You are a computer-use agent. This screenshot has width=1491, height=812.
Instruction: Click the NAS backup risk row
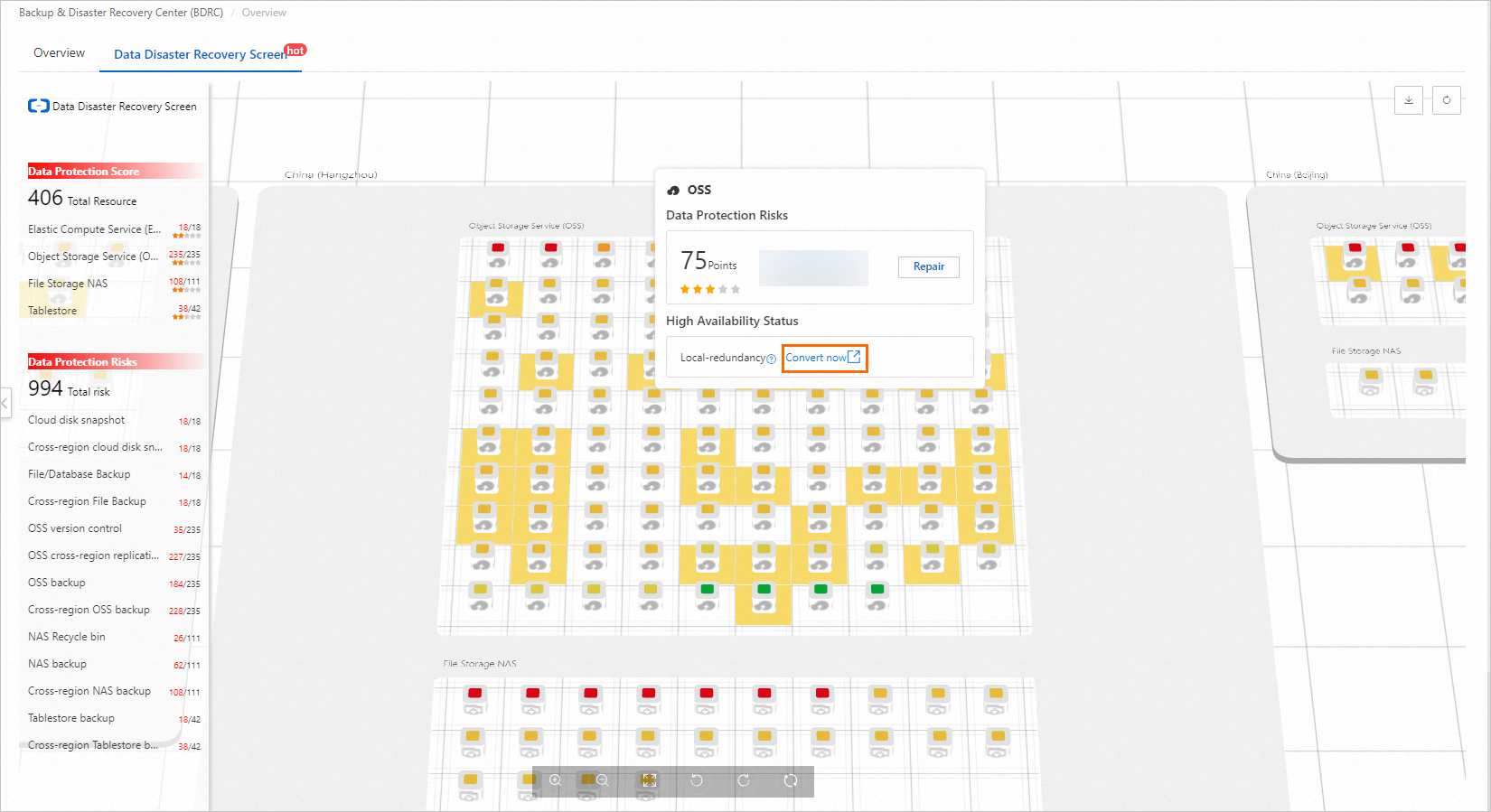click(114, 665)
